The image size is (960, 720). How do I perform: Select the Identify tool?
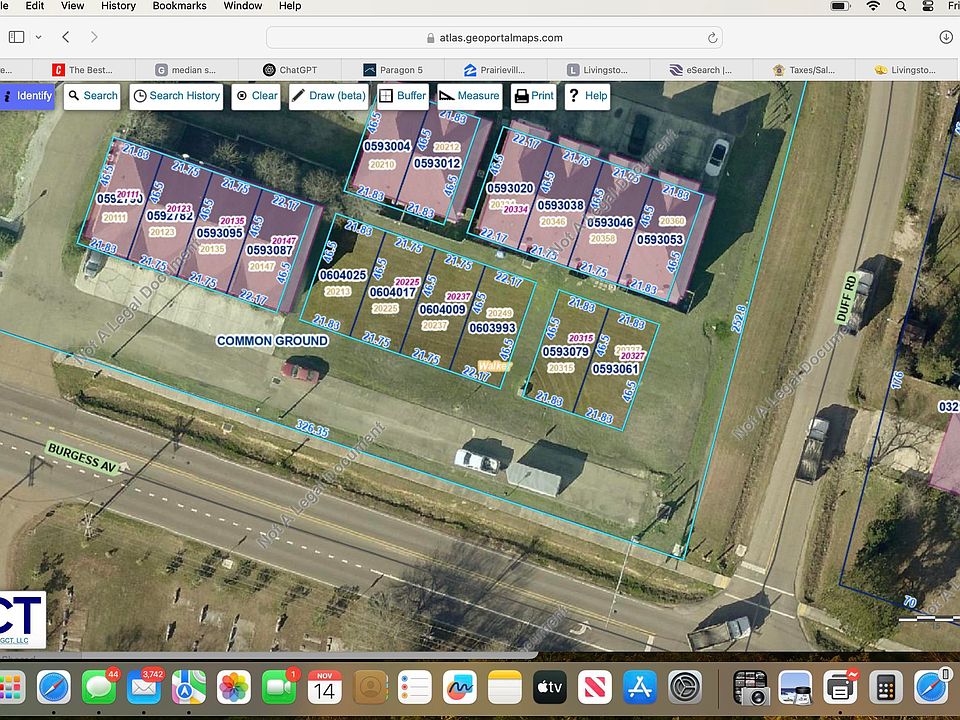pos(27,96)
